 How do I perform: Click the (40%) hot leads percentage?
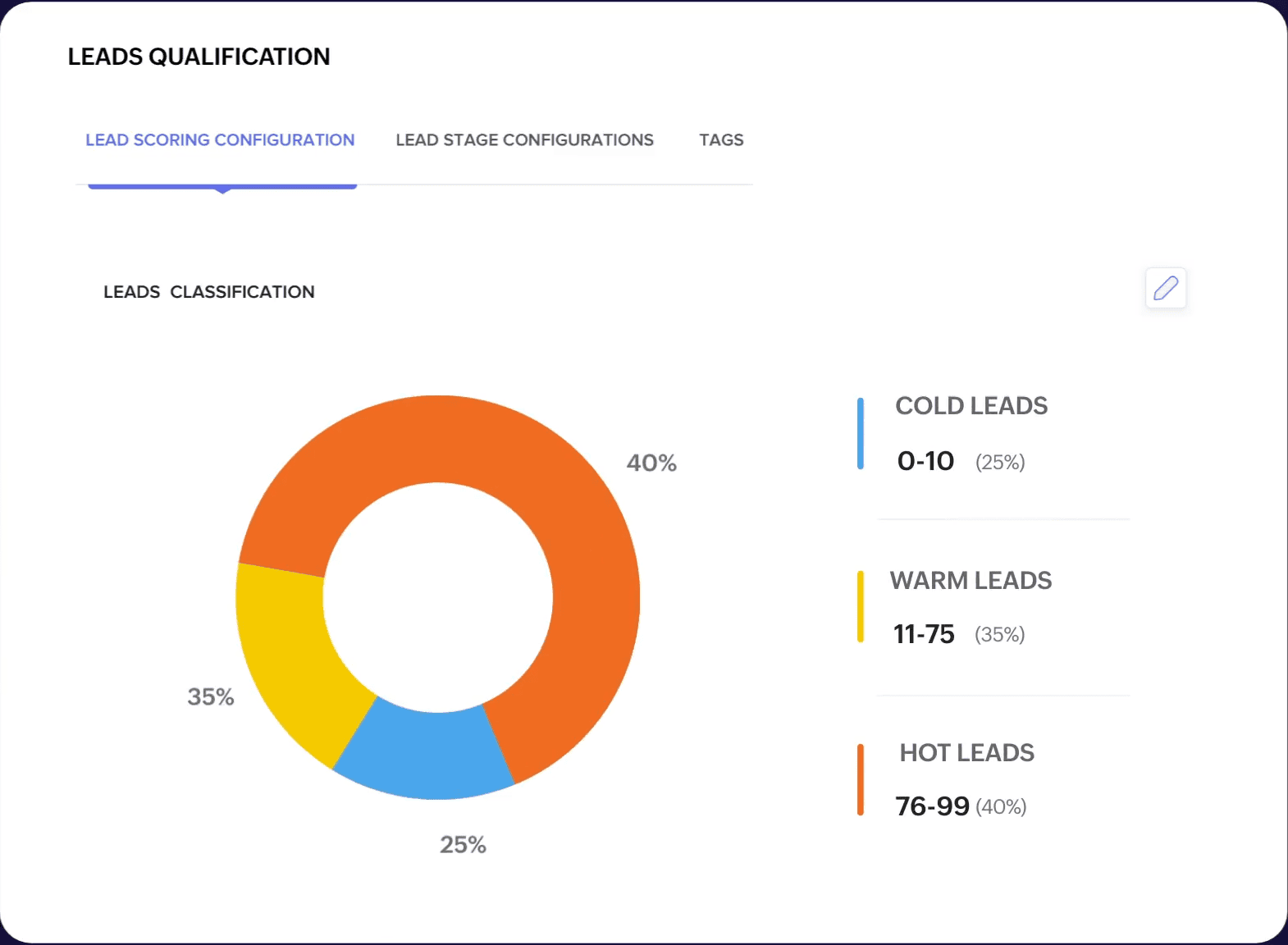click(1001, 807)
